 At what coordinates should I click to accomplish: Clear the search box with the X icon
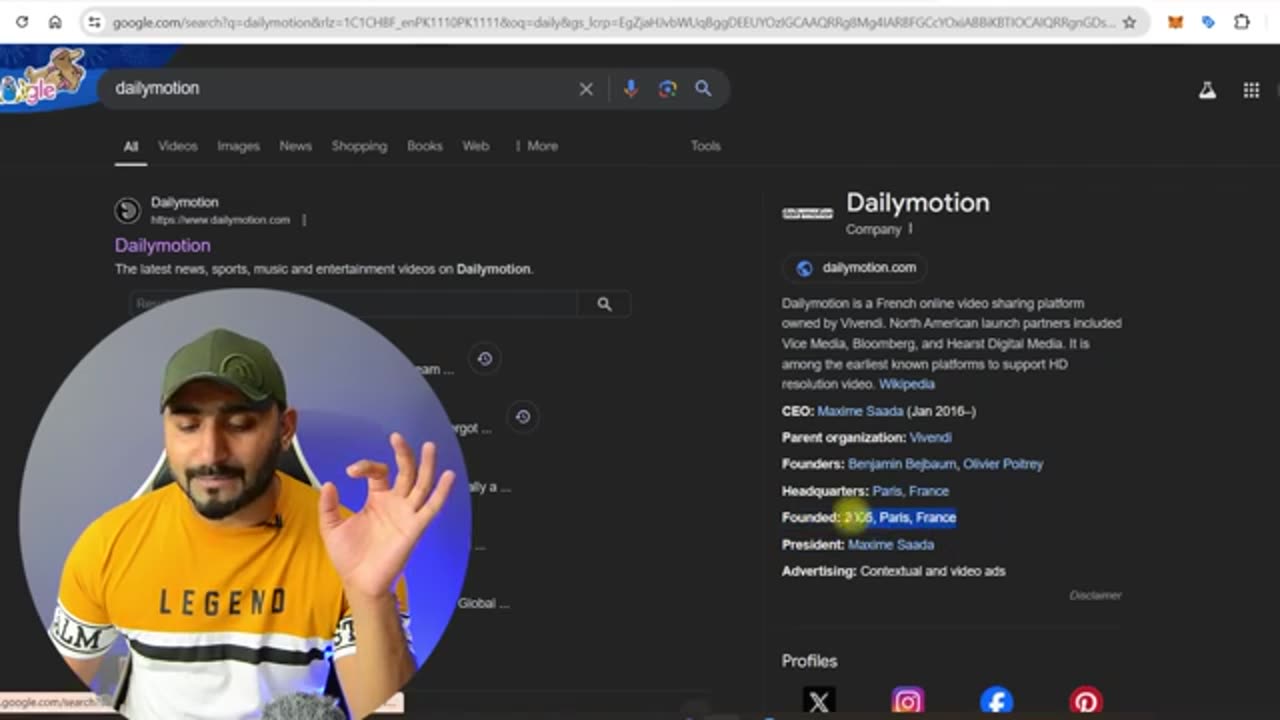(x=586, y=89)
